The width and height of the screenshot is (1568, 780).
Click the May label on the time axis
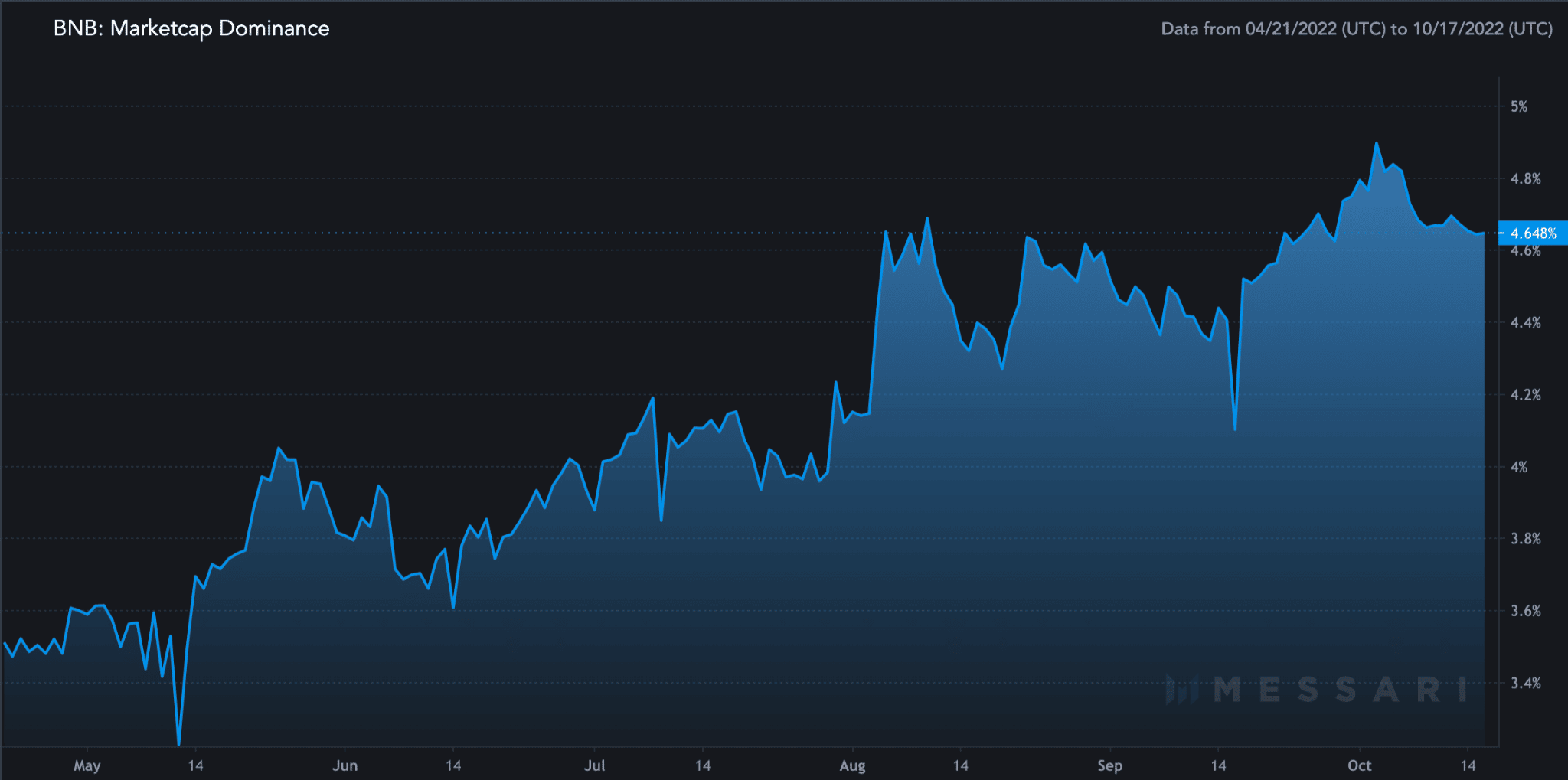pyautogui.click(x=87, y=765)
